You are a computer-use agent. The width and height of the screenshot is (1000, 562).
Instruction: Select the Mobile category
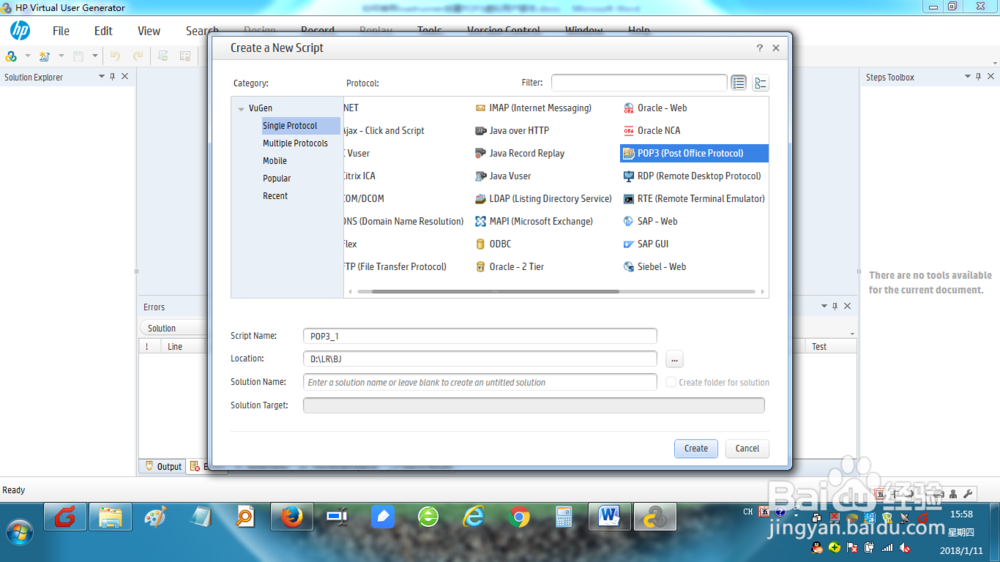(274, 161)
